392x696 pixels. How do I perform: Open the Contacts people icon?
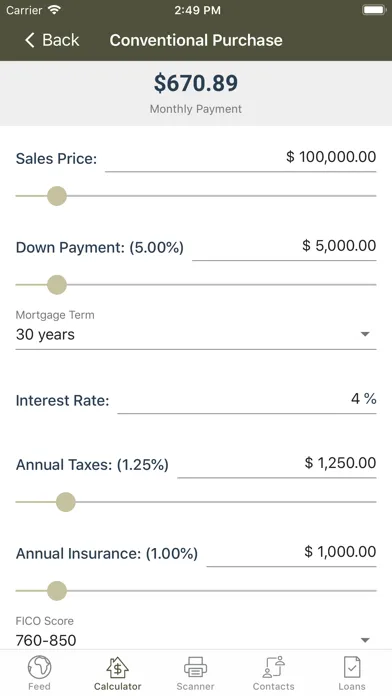tap(273, 667)
